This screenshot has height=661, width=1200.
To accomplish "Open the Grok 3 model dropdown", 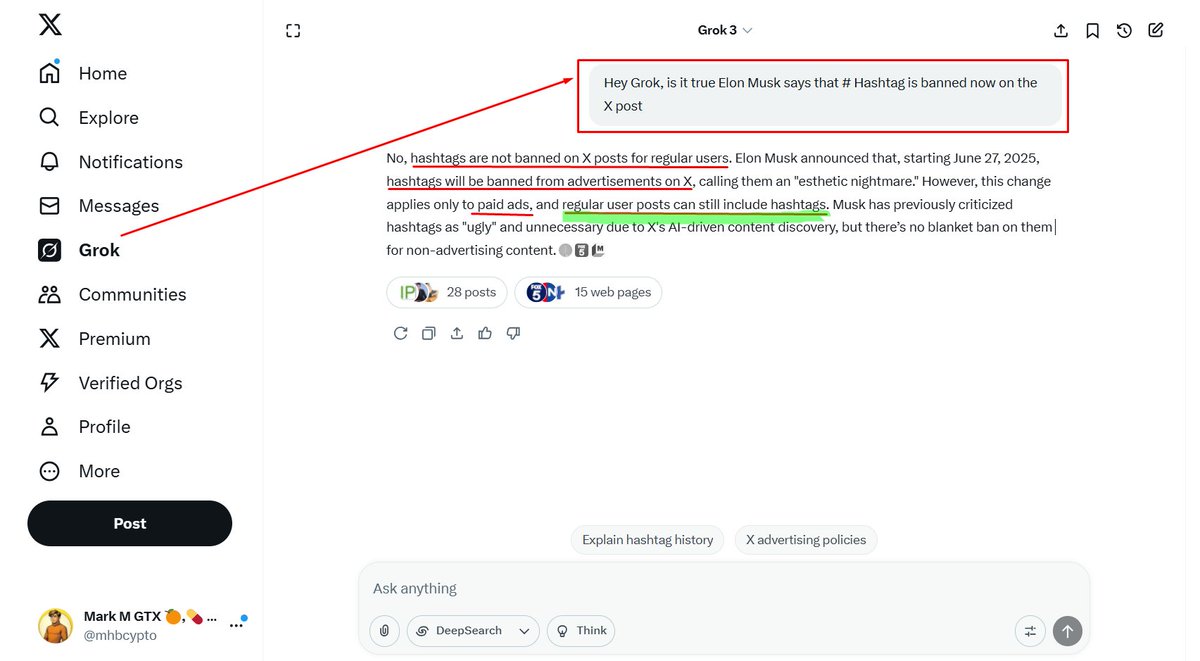I will (x=725, y=30).
